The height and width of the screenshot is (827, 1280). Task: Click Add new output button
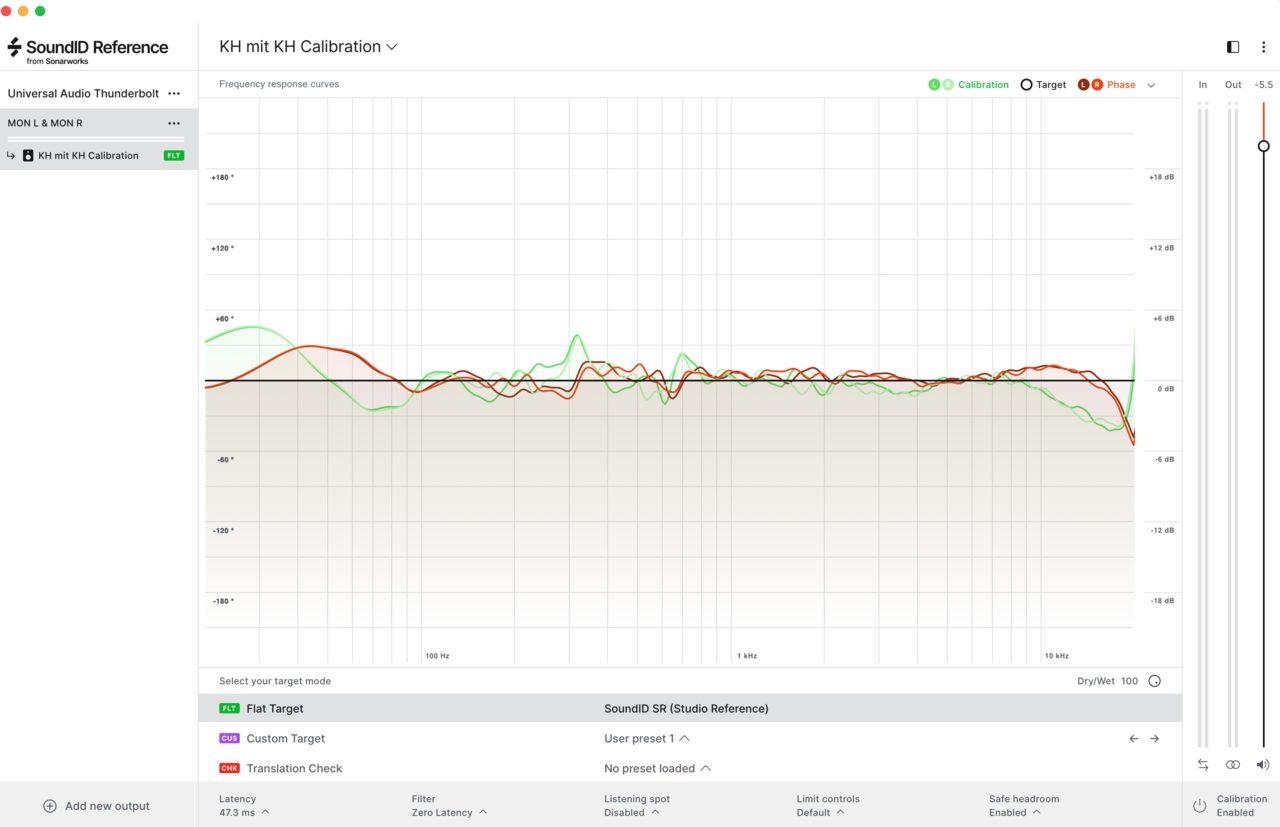pos(96,806)
